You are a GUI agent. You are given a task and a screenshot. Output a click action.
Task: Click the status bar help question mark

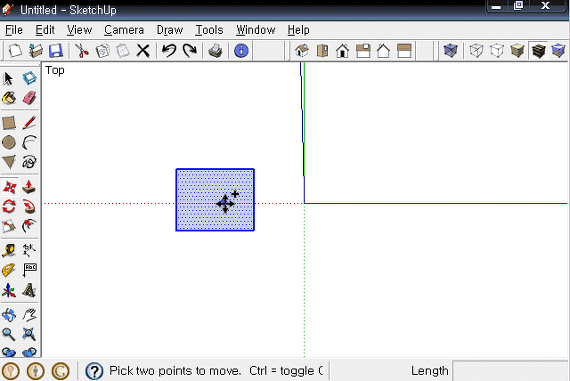point(94,371)
